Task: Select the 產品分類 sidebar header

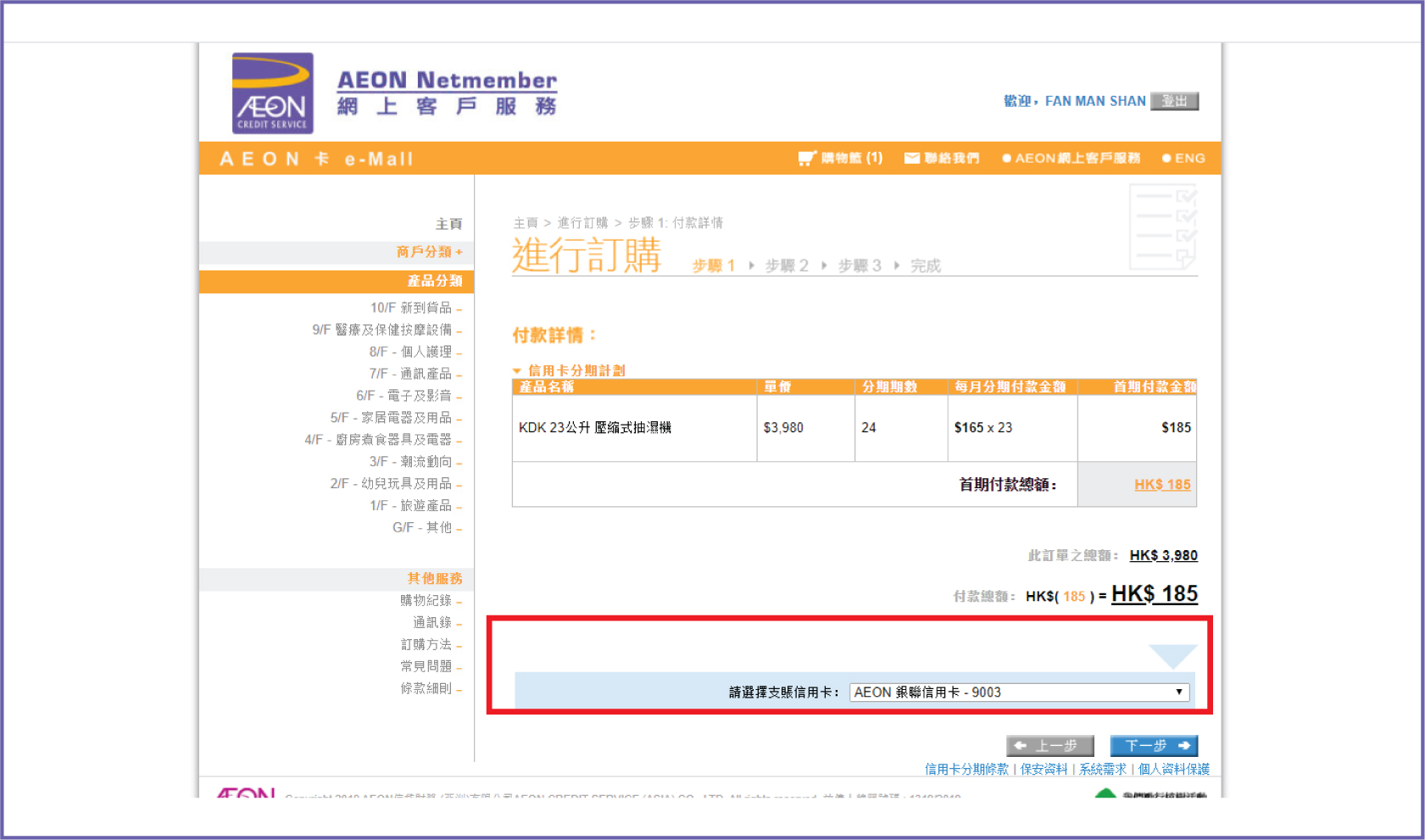Action: pyautogui.click(x=337, y=281)
